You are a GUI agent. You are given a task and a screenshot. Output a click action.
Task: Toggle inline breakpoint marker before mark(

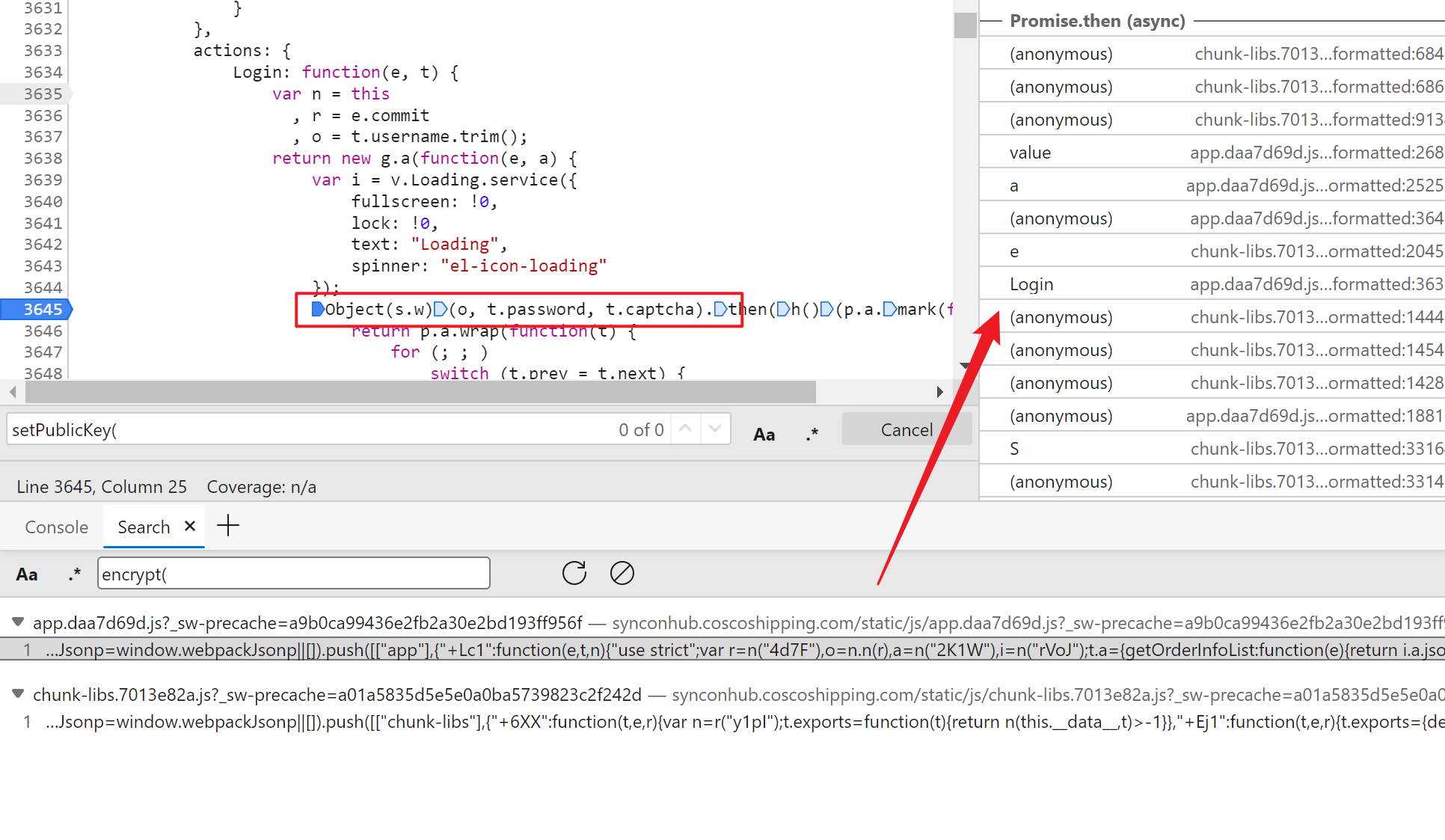[x=889, y=309]
